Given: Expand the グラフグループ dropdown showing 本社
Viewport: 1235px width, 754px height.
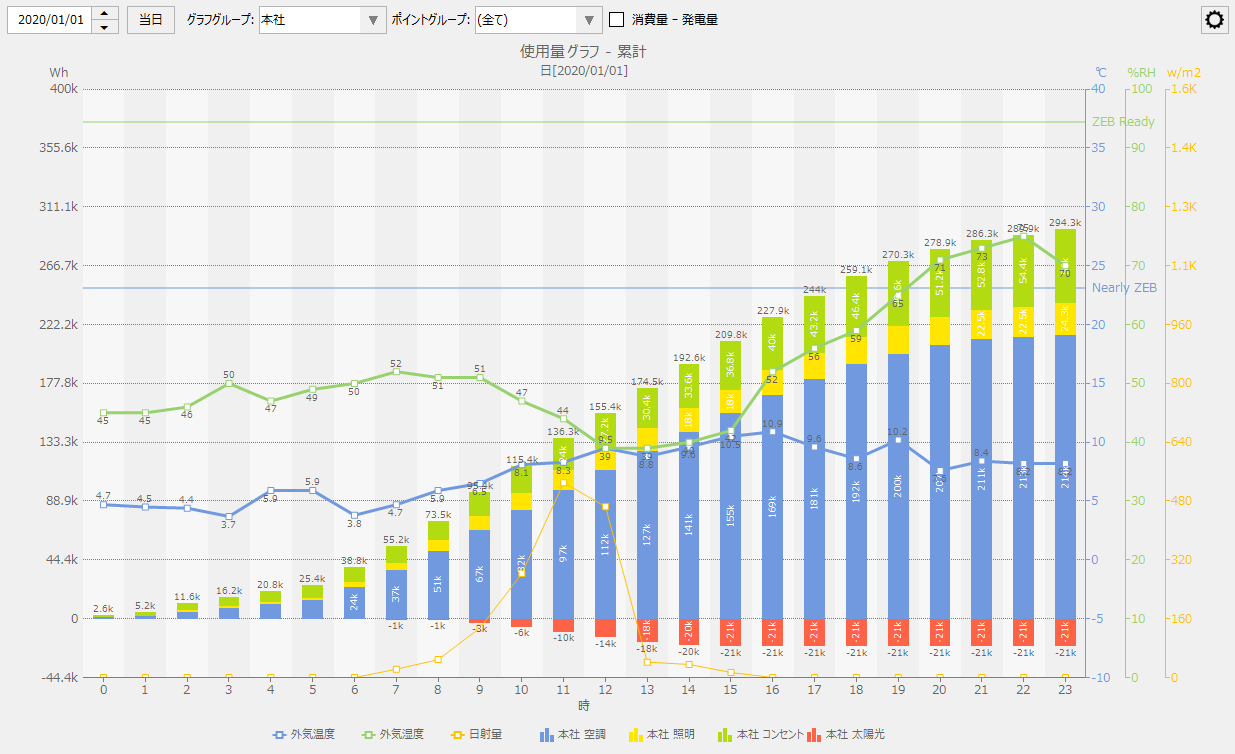Looking at the screenshot, I should 373,20.
